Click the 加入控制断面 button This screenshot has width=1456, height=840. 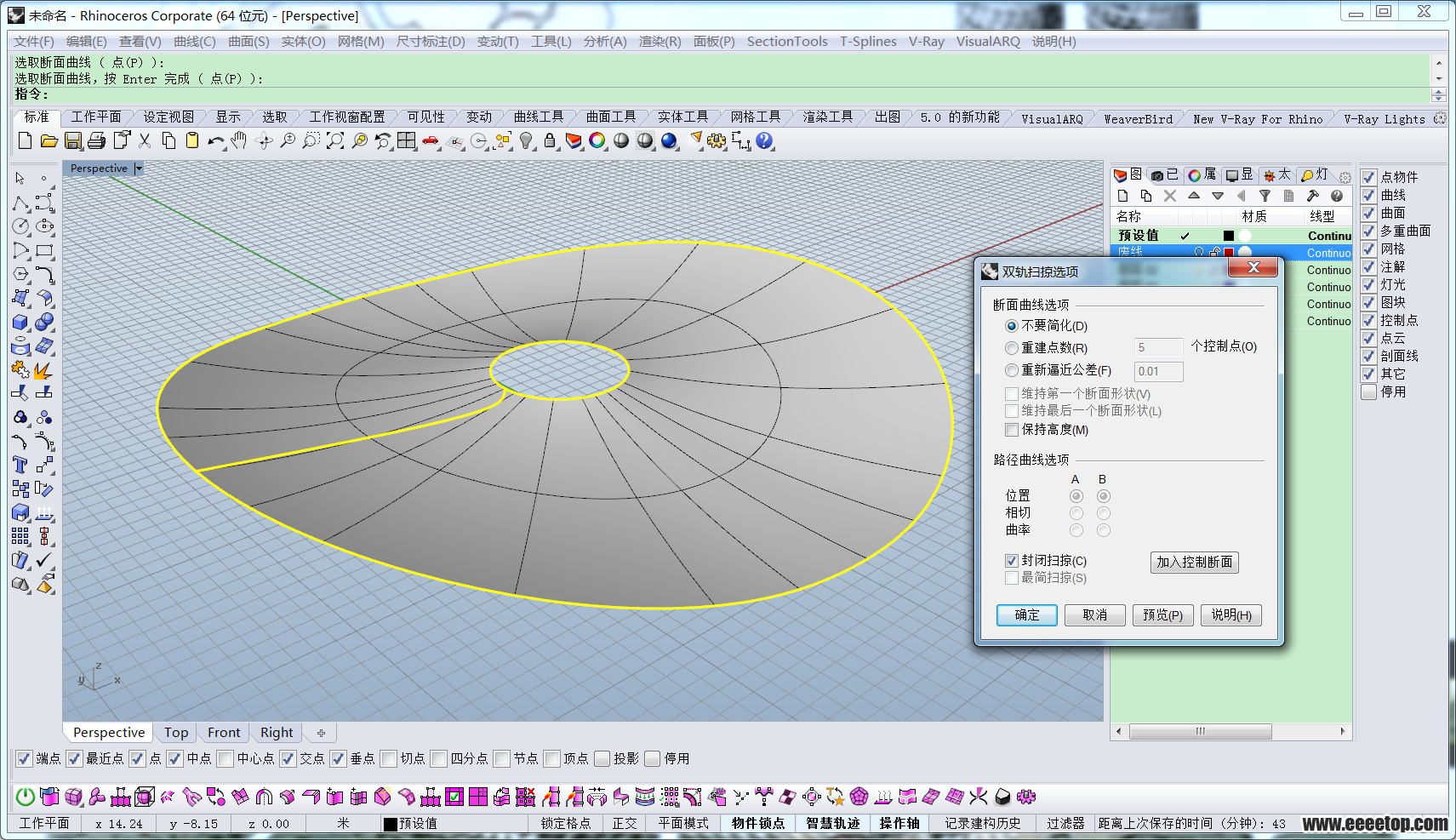(x=1195, y=563)
